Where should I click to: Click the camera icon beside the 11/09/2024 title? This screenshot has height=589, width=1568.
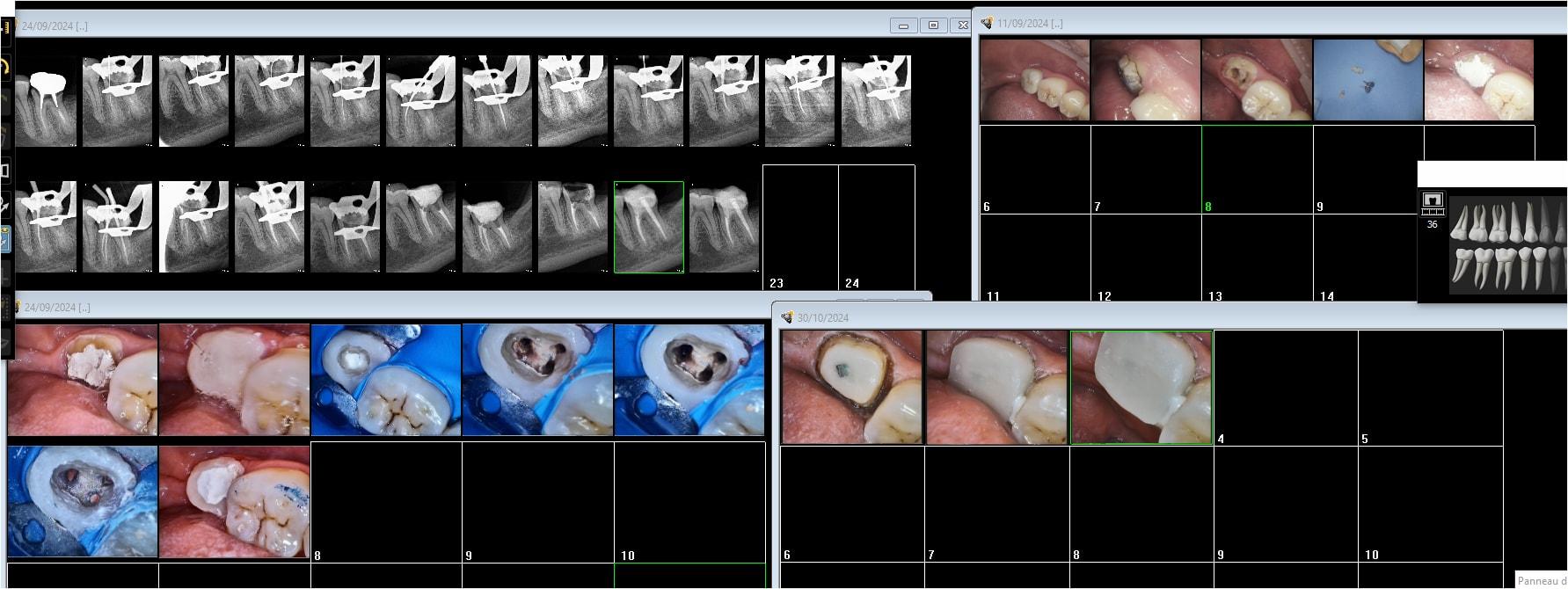987,23
